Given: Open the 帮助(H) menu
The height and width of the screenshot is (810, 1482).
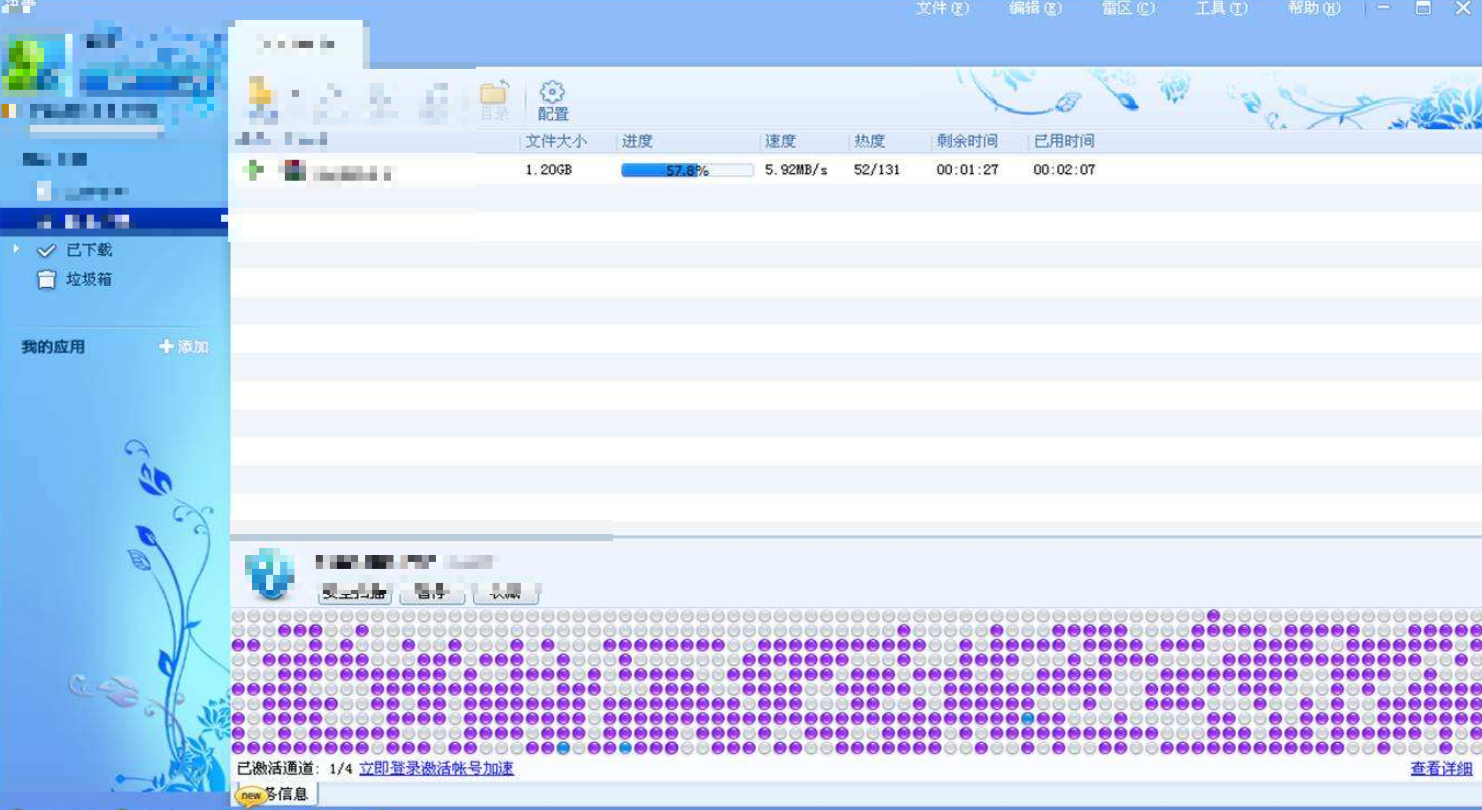Looking at the screenshot, I should tap(1313, 8).
